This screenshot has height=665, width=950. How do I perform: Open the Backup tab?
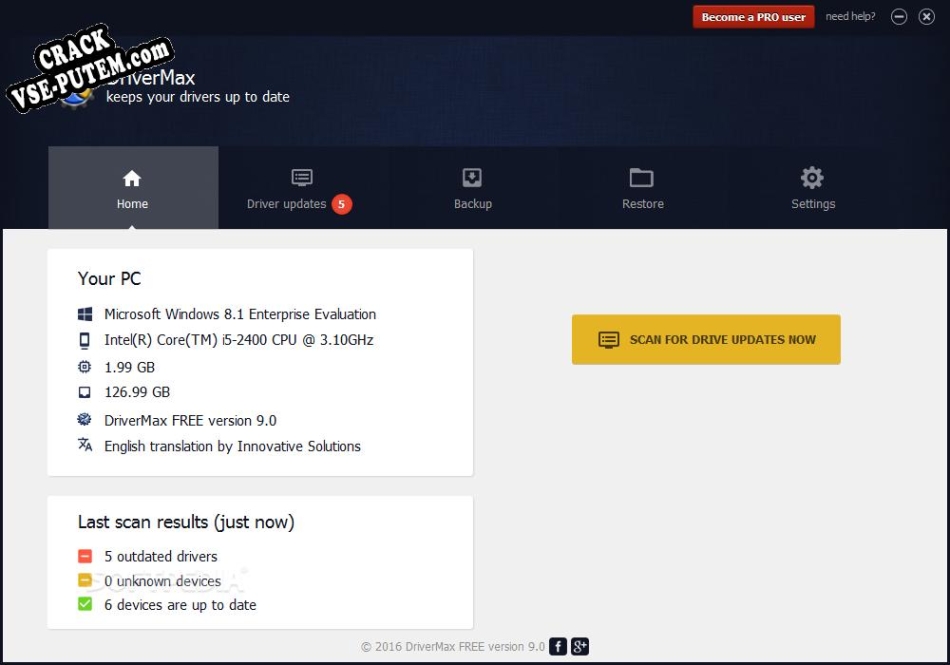pyautogui.click(x=473, y=190)
